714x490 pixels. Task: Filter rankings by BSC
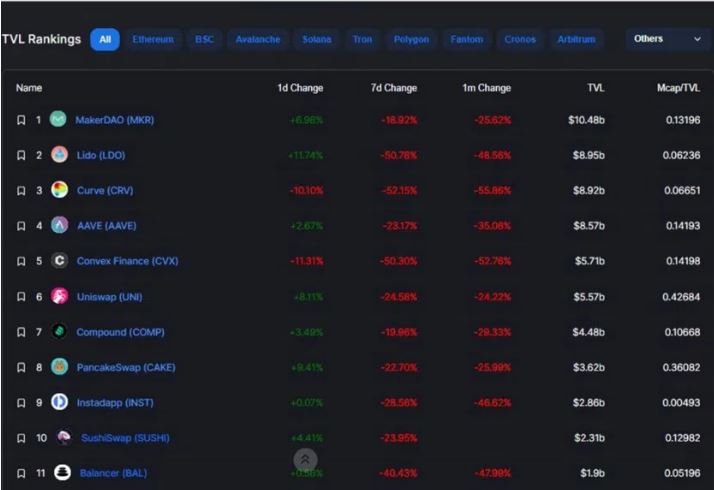[x=204, y=39]
